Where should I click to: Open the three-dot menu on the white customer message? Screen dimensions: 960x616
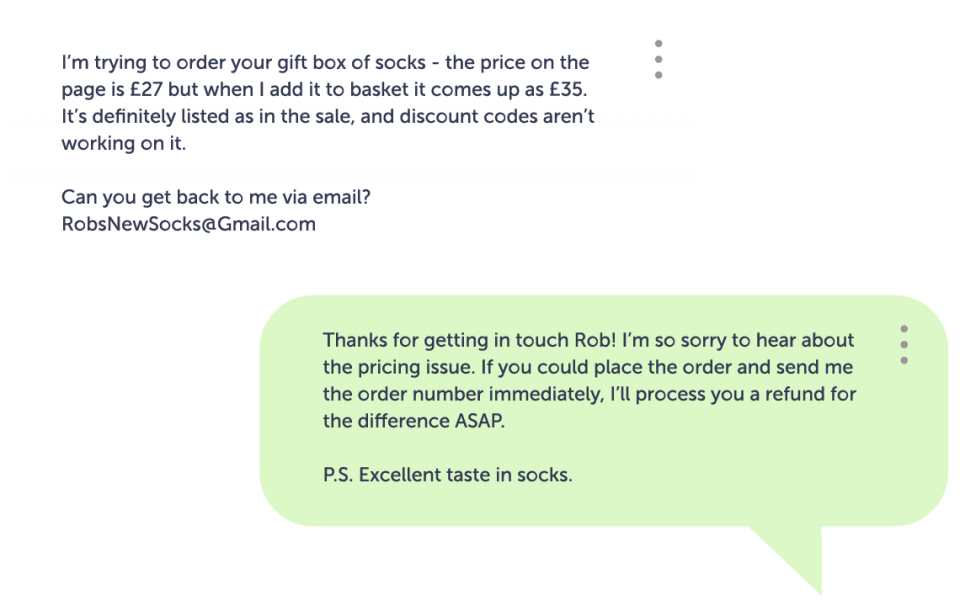658,59
